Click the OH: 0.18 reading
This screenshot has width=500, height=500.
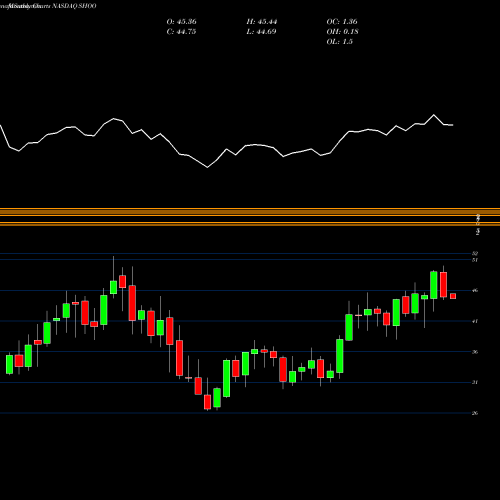click(342, 32)
